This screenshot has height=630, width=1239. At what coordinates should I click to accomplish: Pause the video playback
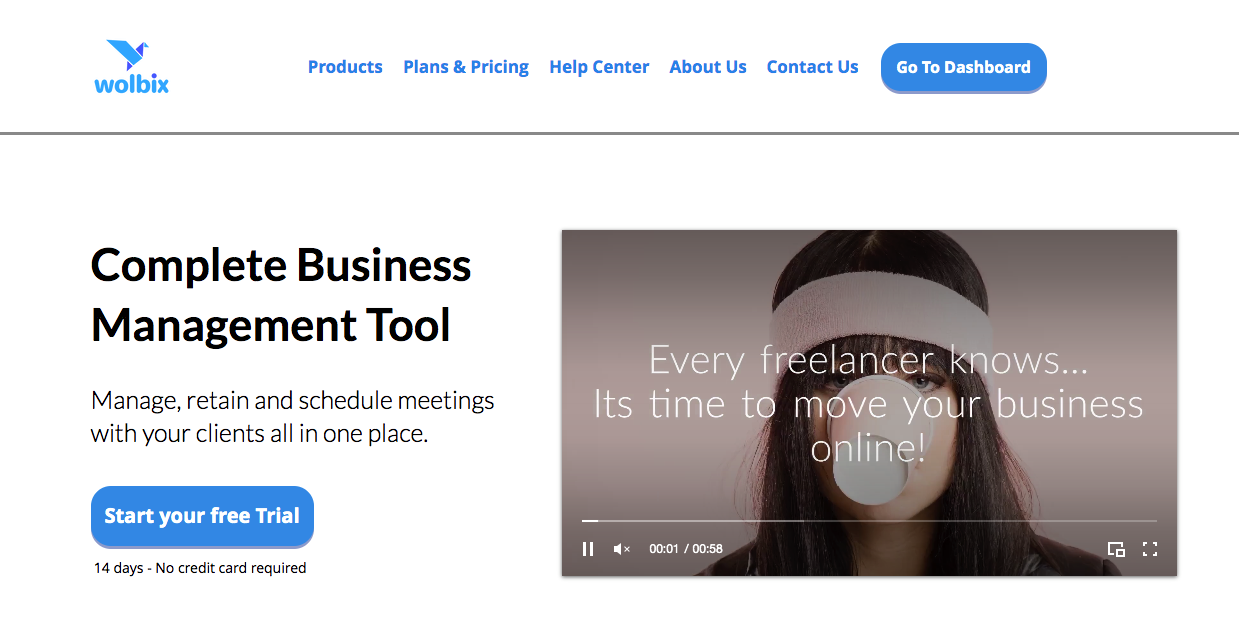click(588, 549)
